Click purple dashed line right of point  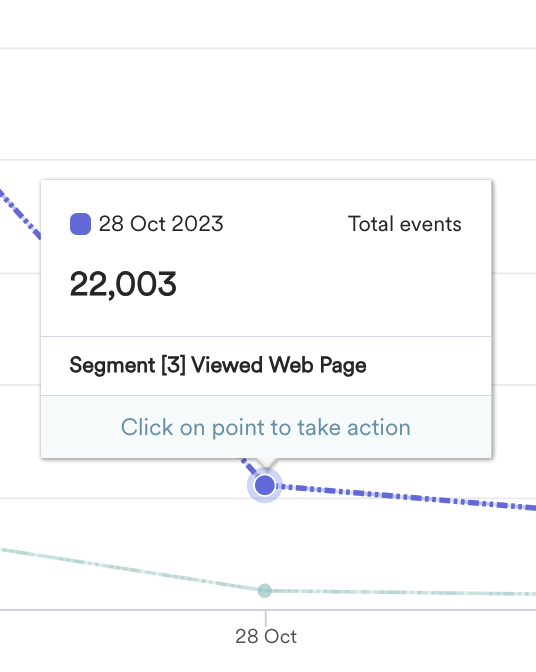[407, 497]
